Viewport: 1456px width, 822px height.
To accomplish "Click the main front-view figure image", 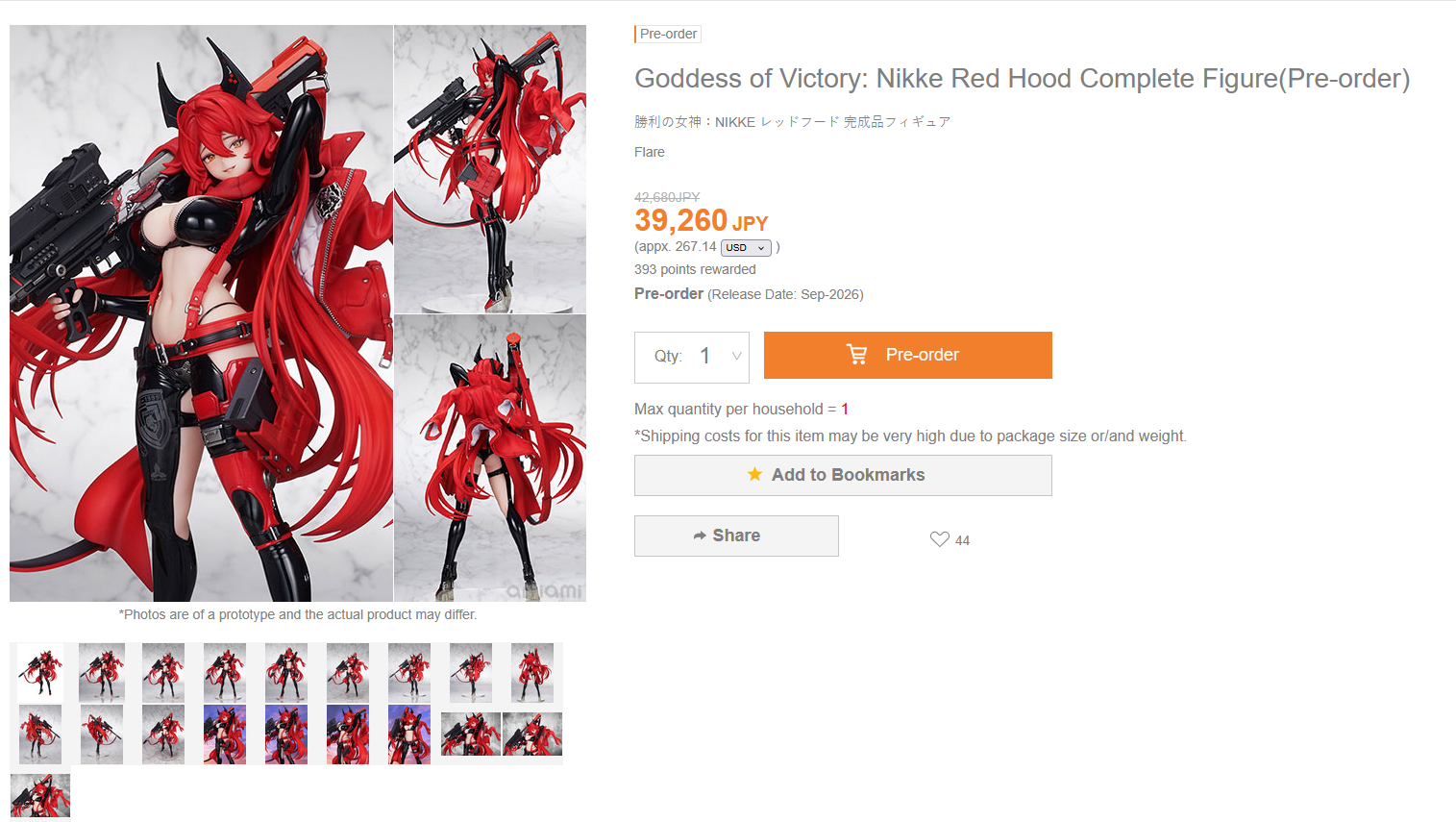I will click(201, 312).
